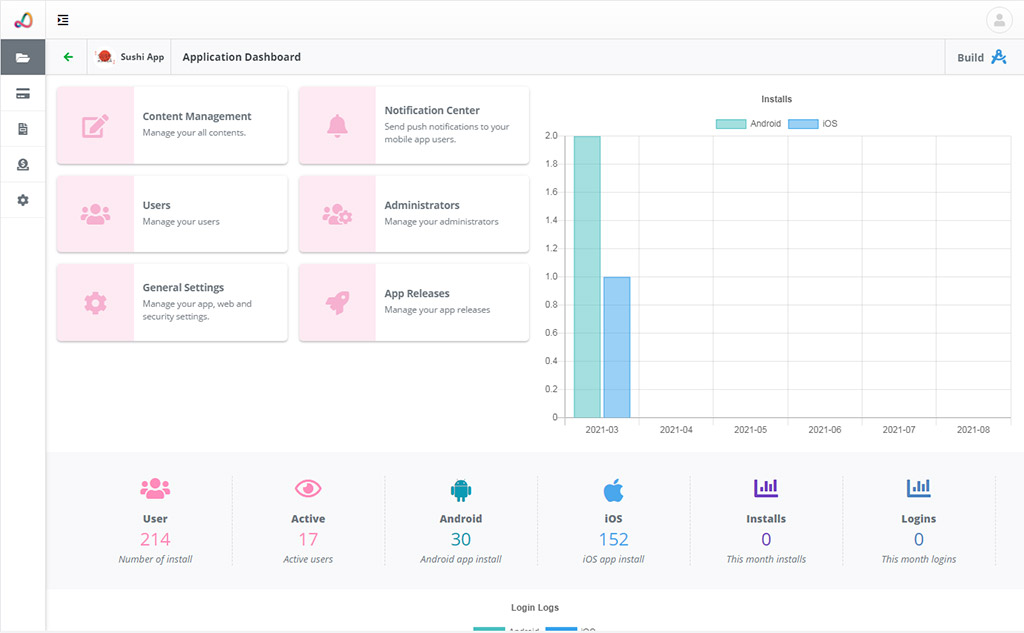Click the user count 214

[155, 540]
